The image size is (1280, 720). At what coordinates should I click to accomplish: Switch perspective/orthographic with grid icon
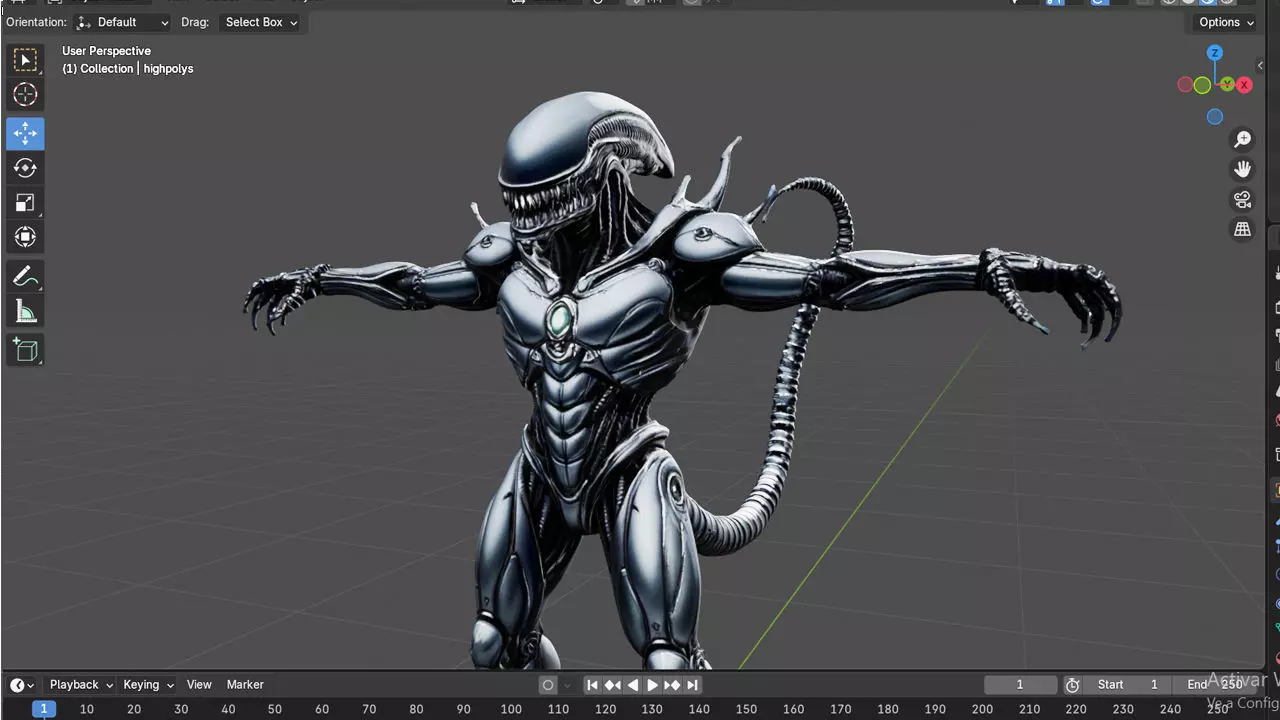click(1242, 229)
